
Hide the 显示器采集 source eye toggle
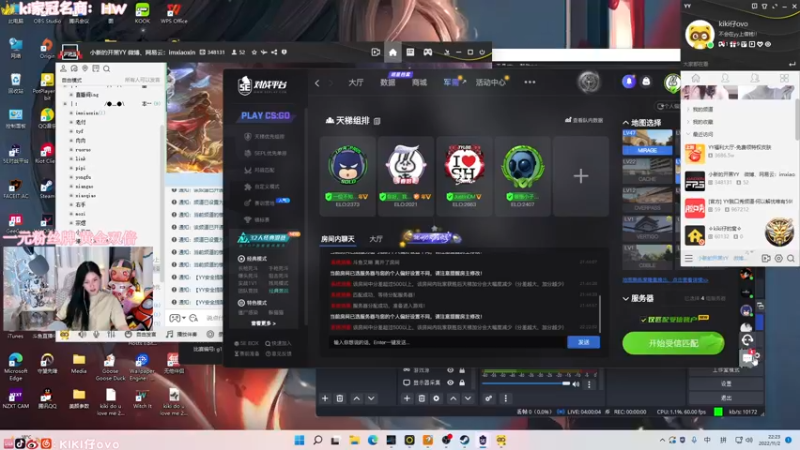click(451, 382)
